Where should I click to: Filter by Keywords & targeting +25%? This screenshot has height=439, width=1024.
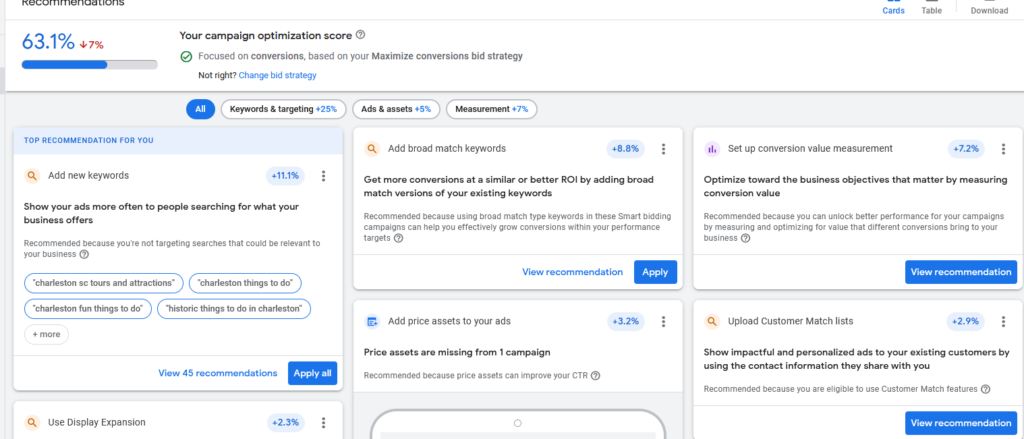(283, 109)
